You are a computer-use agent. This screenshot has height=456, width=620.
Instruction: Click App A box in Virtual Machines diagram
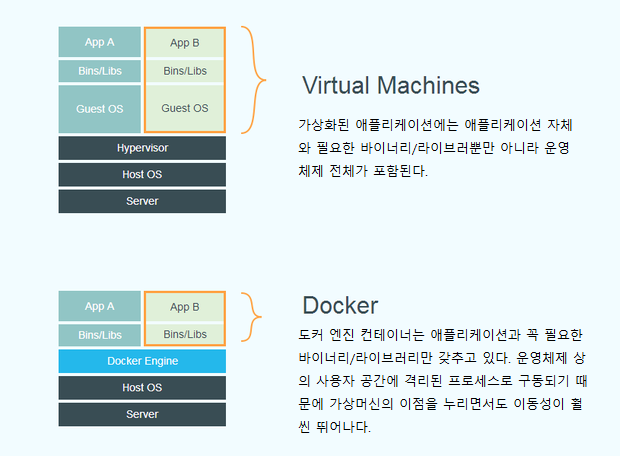pos(100,42)
